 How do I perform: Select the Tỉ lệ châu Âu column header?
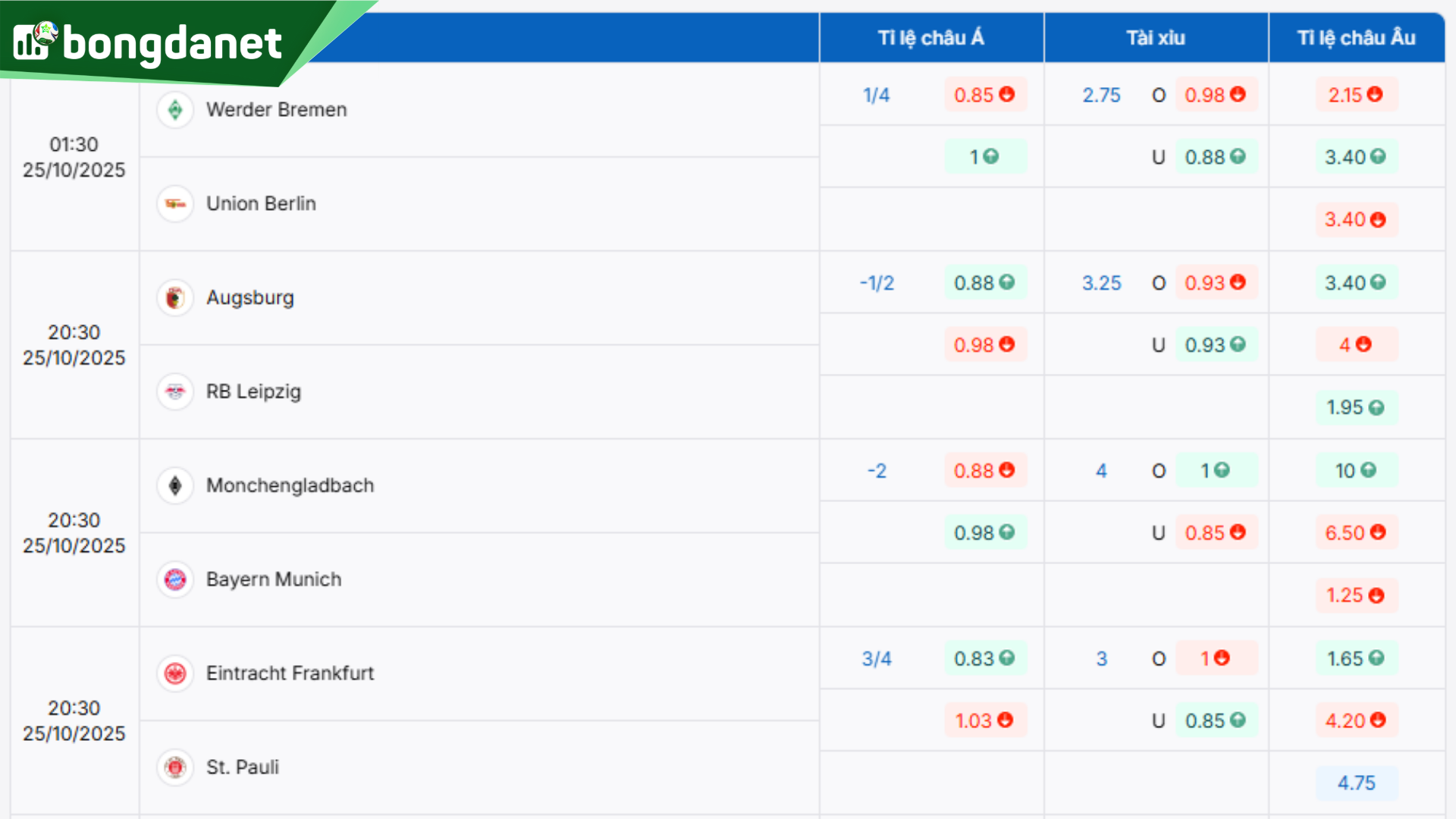pos(1356,38)
